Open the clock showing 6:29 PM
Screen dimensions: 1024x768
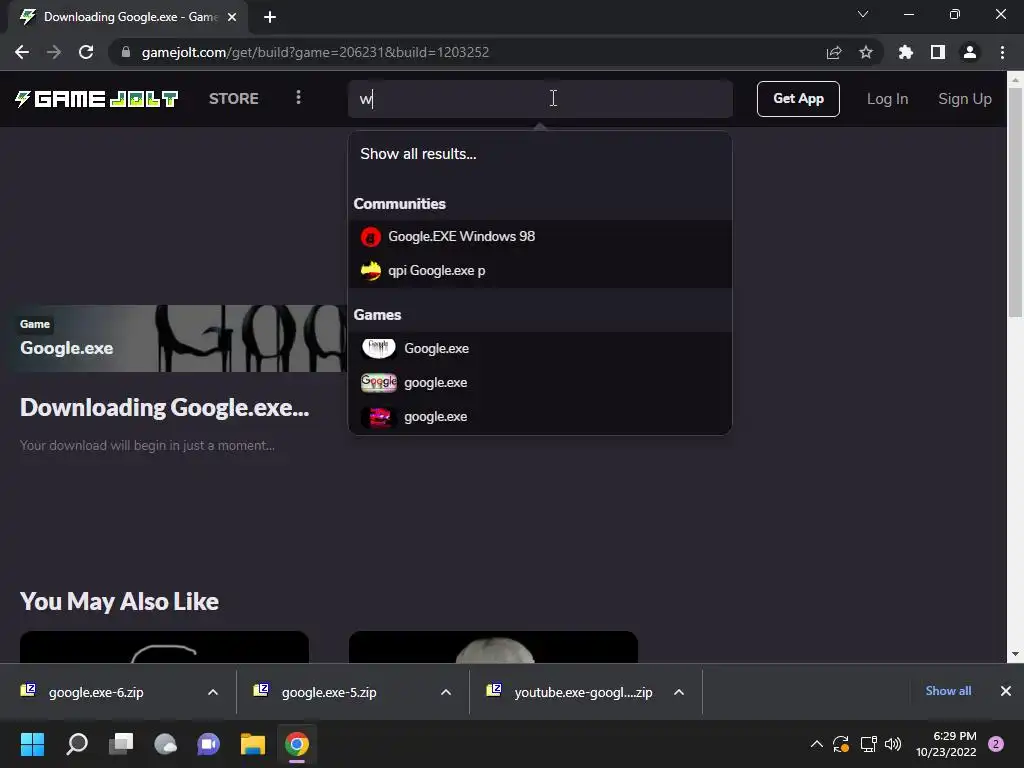(946, 744)
